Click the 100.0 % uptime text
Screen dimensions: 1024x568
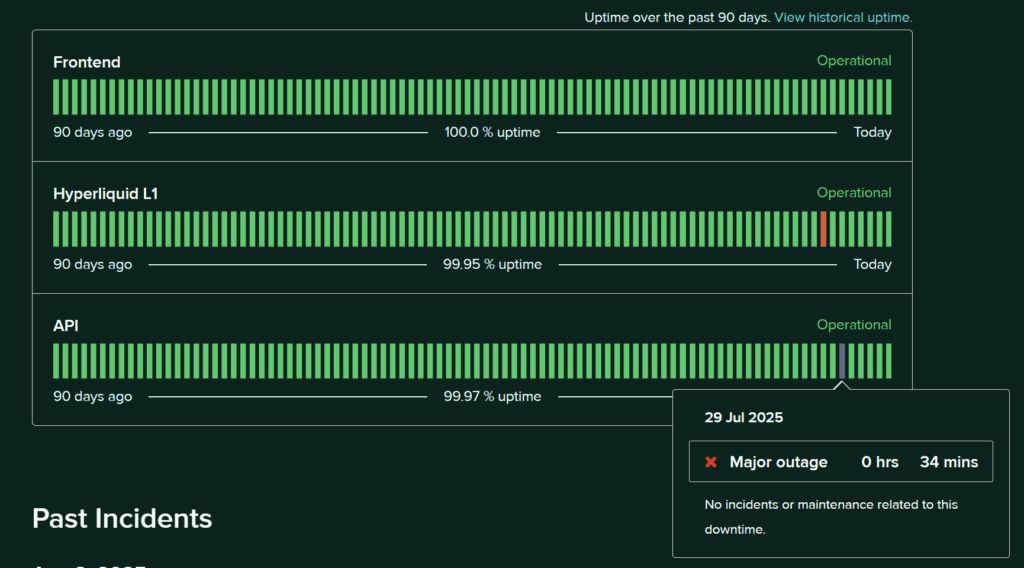click(492, 133)
